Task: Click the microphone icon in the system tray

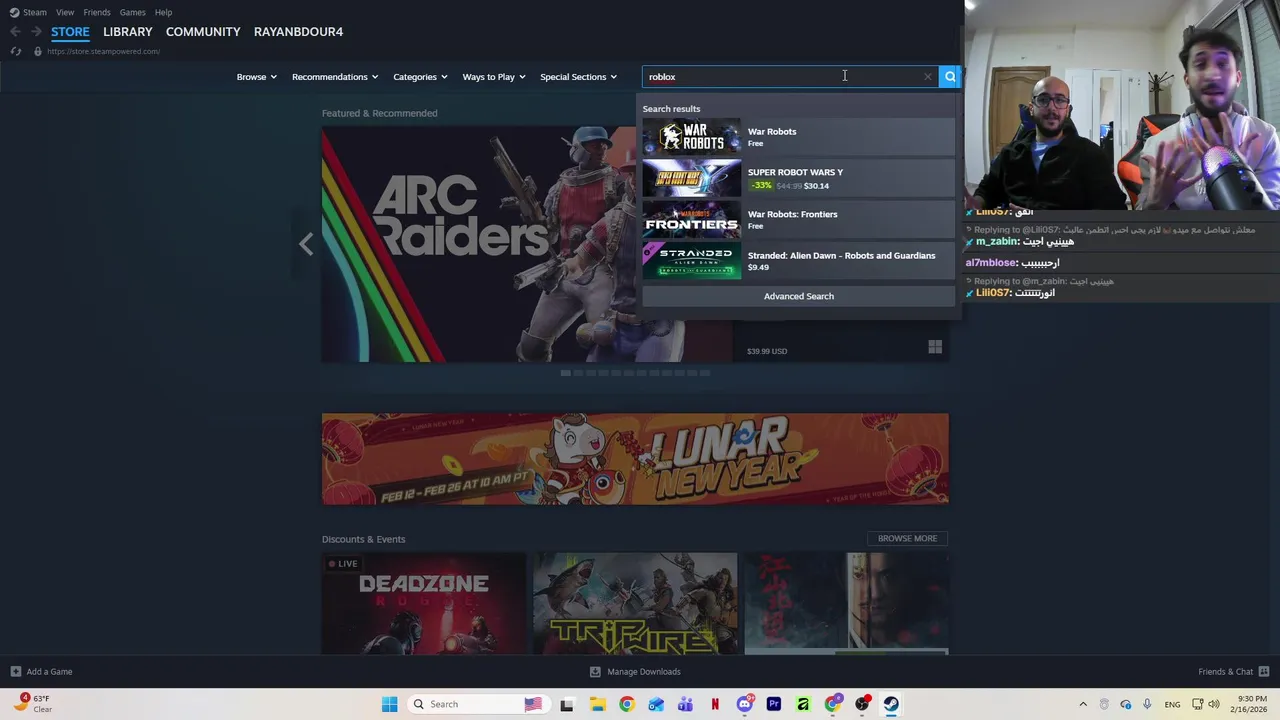Action: tap(1147, 704)
